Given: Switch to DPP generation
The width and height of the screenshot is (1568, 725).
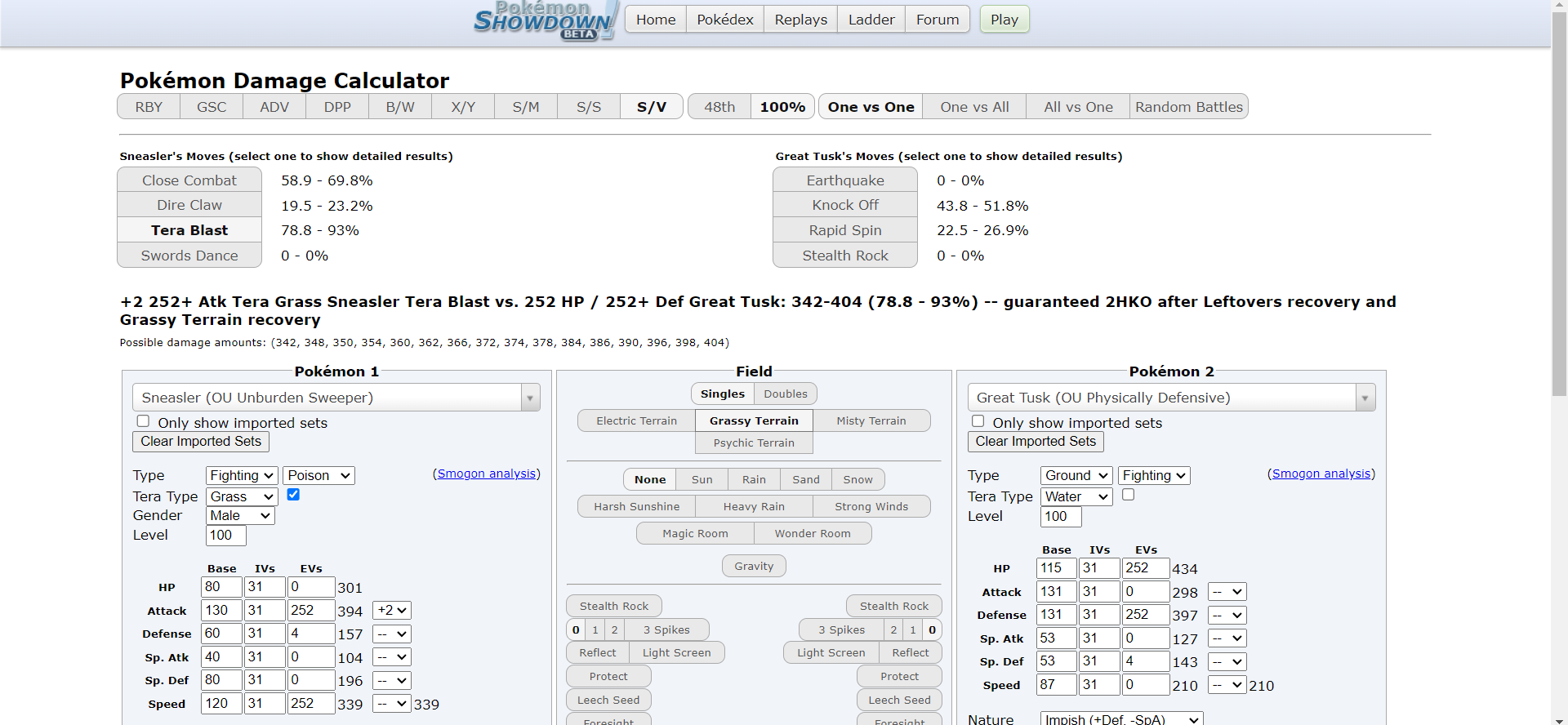Looking at the screenshot, I should pos(337,107).
